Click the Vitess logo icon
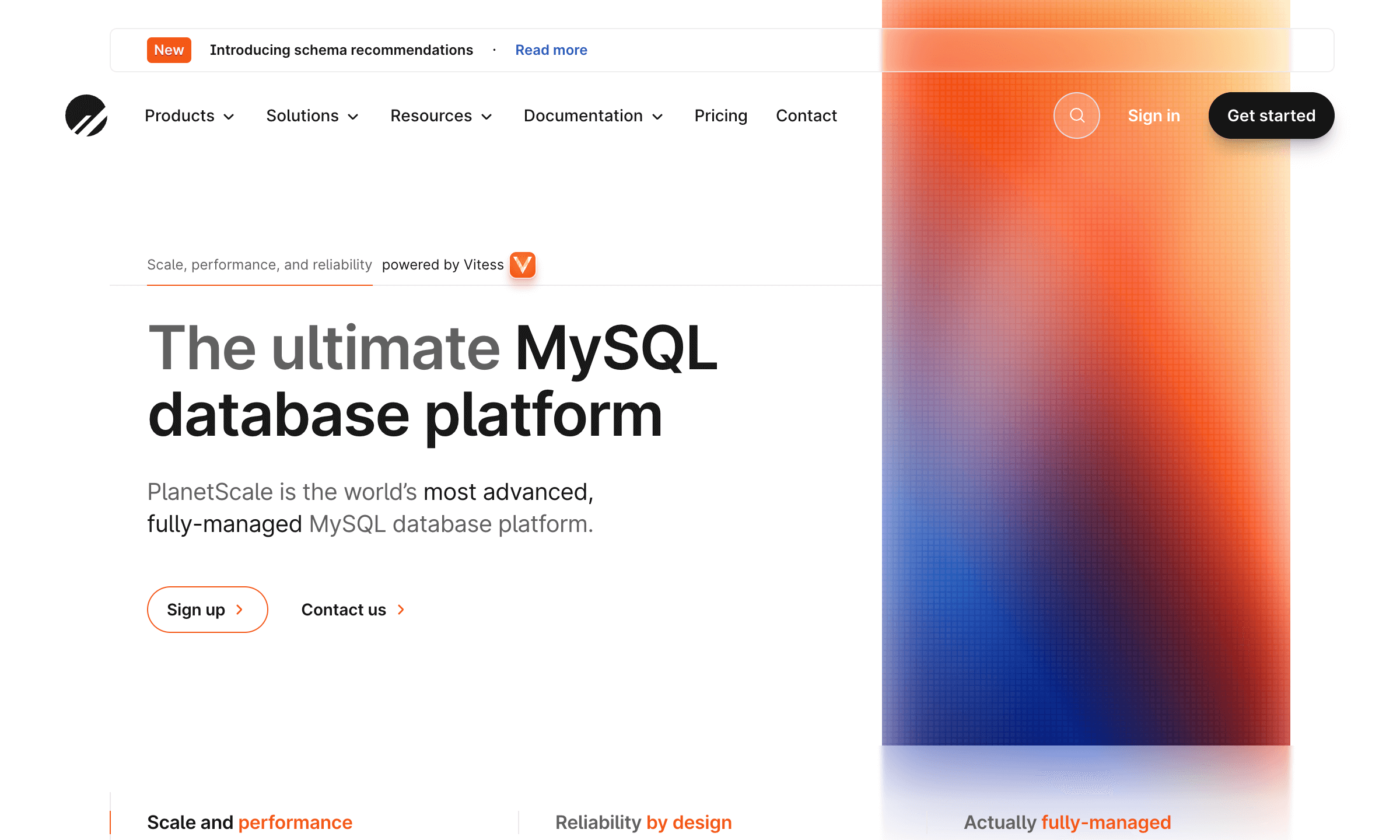 (x=523, y=265)
